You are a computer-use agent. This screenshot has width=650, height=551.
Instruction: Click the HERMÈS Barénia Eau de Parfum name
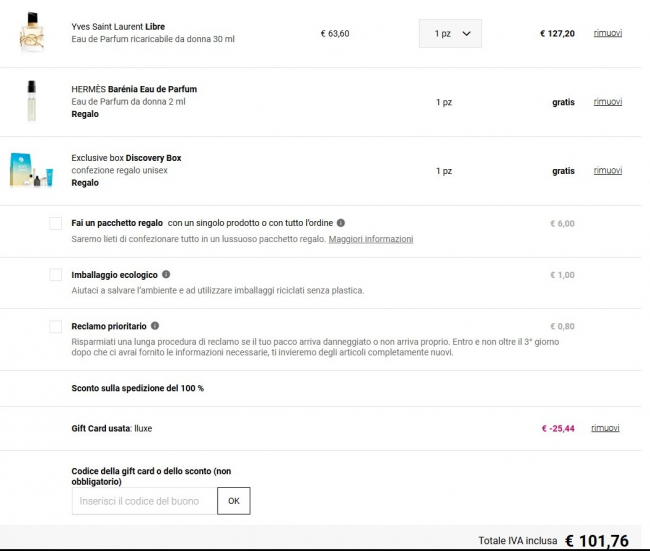134,89
